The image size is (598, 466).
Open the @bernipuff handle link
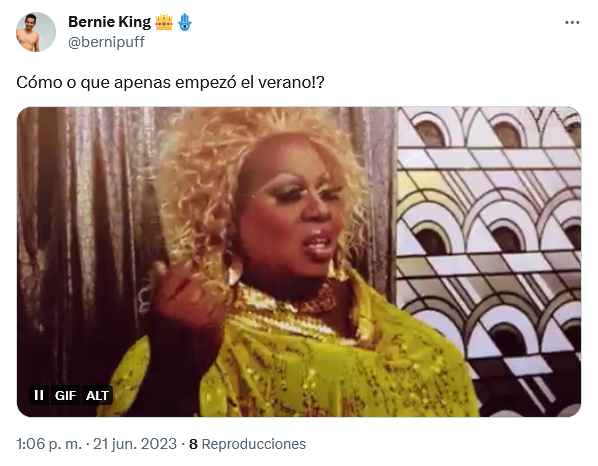tap(106, 42)
